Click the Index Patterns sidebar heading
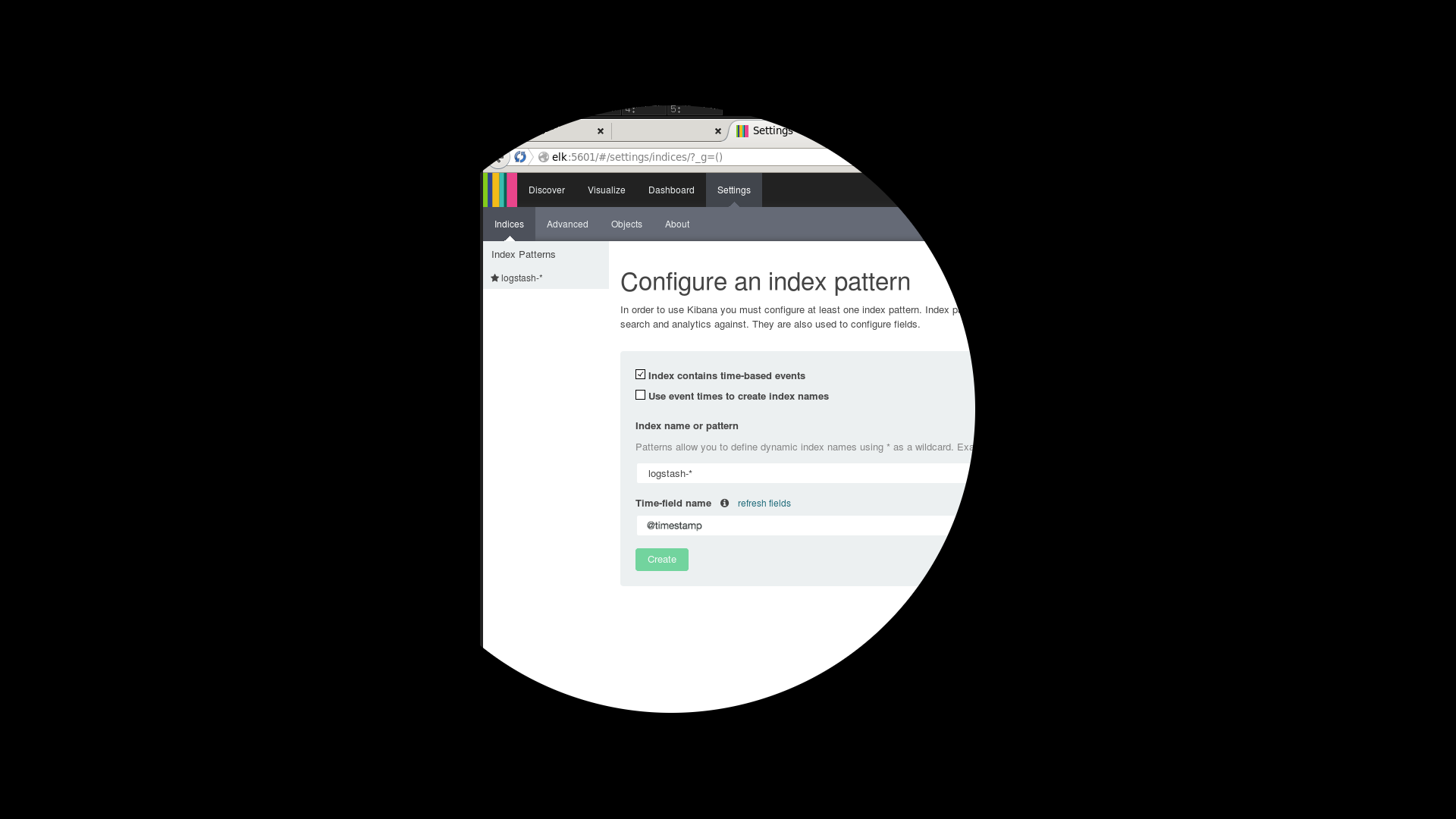1456x819 pixels. click(524, 254)
